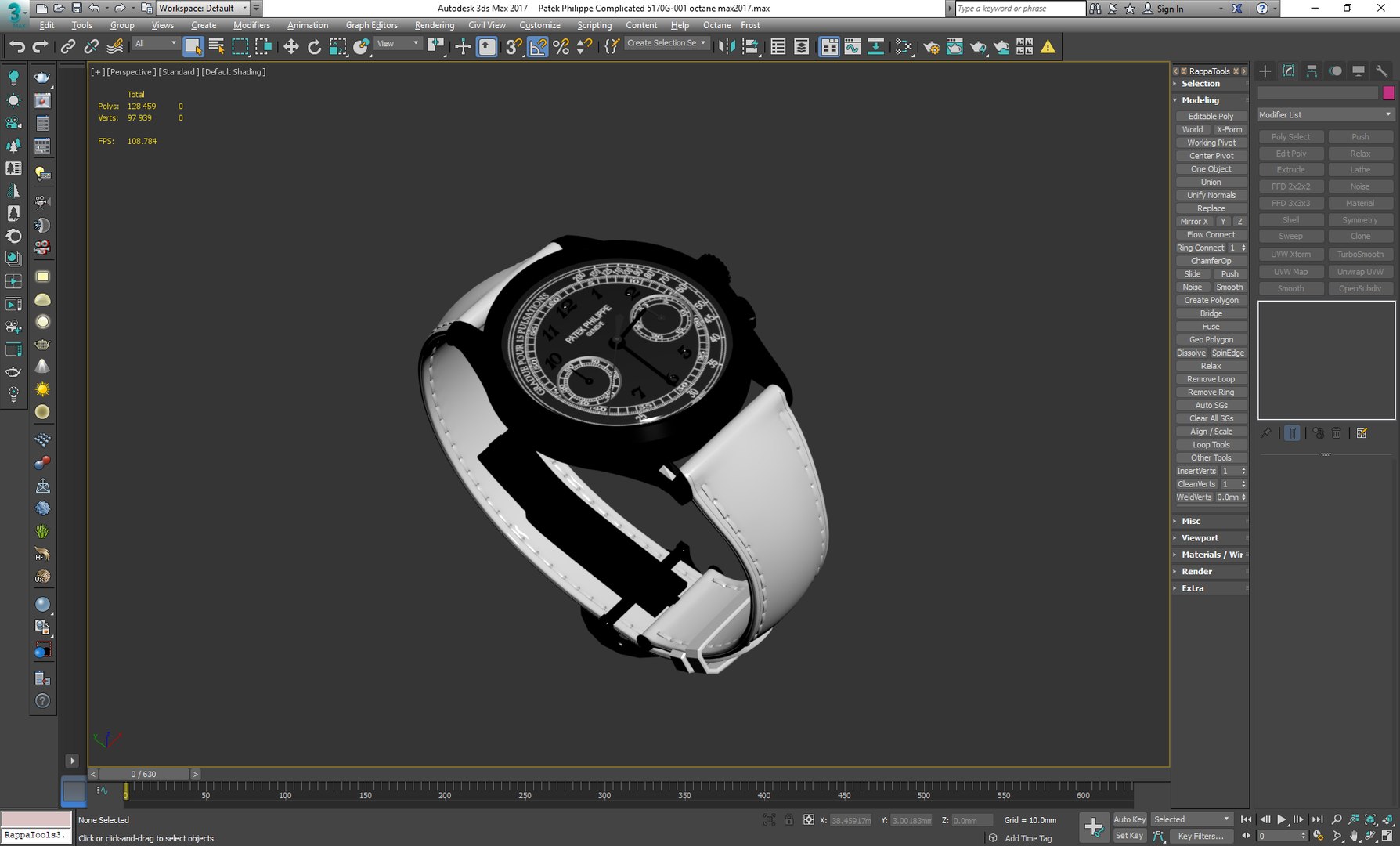Viewport: 1400px width, 846px height.
Task: Expand the Materials / Wir rollout
Action: click(1211, 555)
